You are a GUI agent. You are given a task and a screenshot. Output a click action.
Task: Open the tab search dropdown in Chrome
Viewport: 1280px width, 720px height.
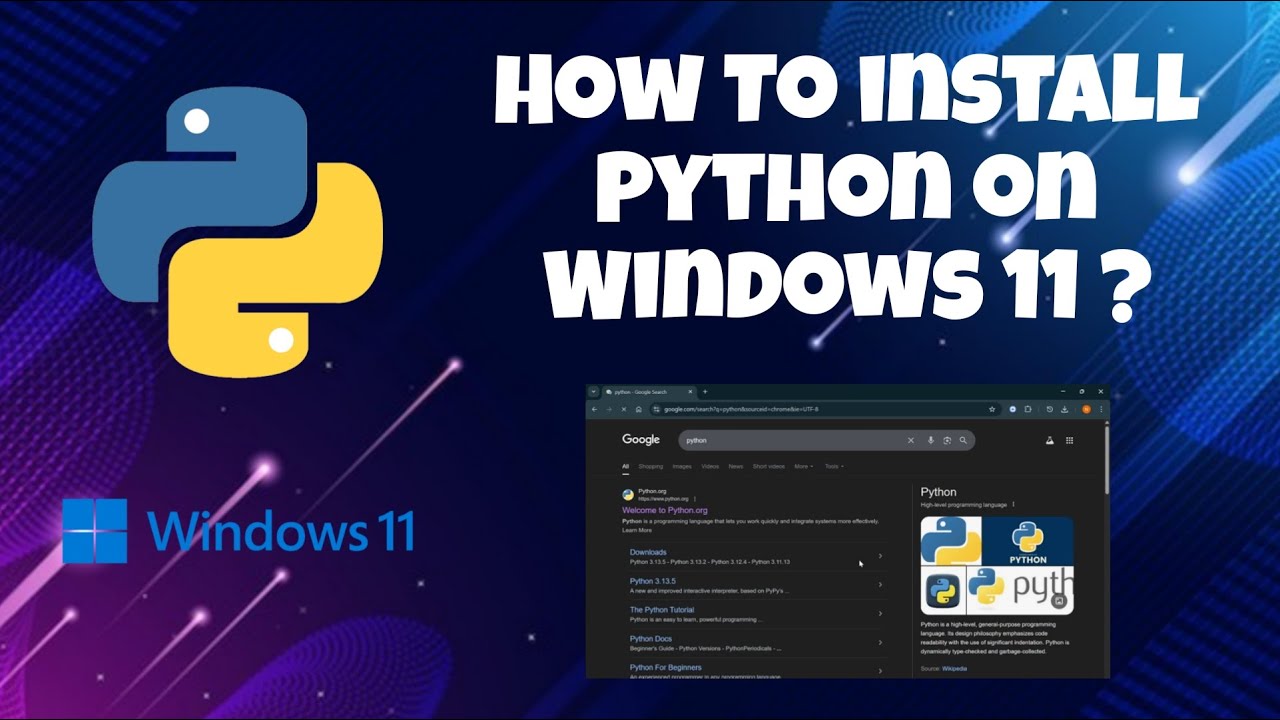coord(593,392)
